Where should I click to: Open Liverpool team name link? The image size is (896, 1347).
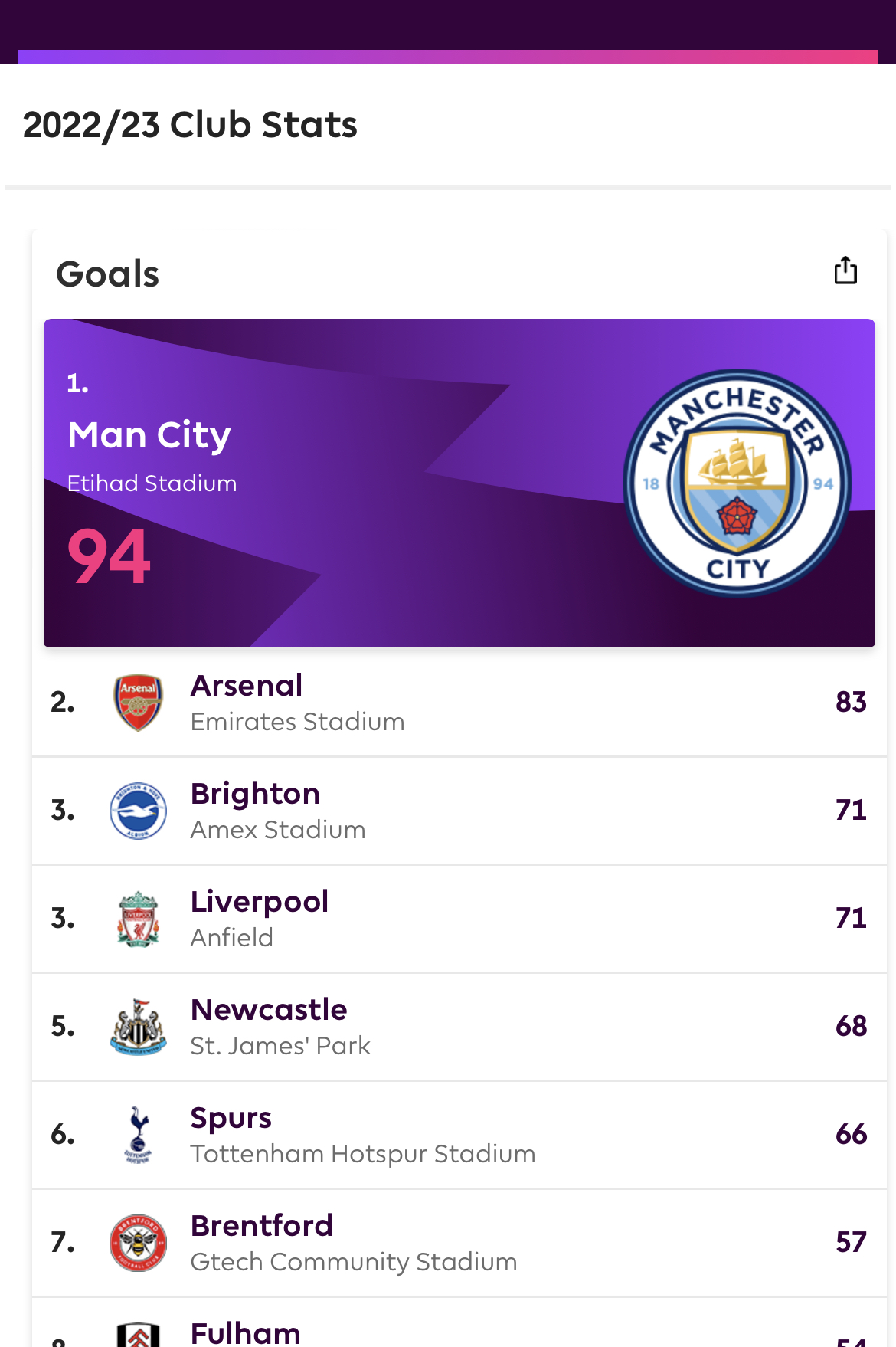[x=260, y=902]
